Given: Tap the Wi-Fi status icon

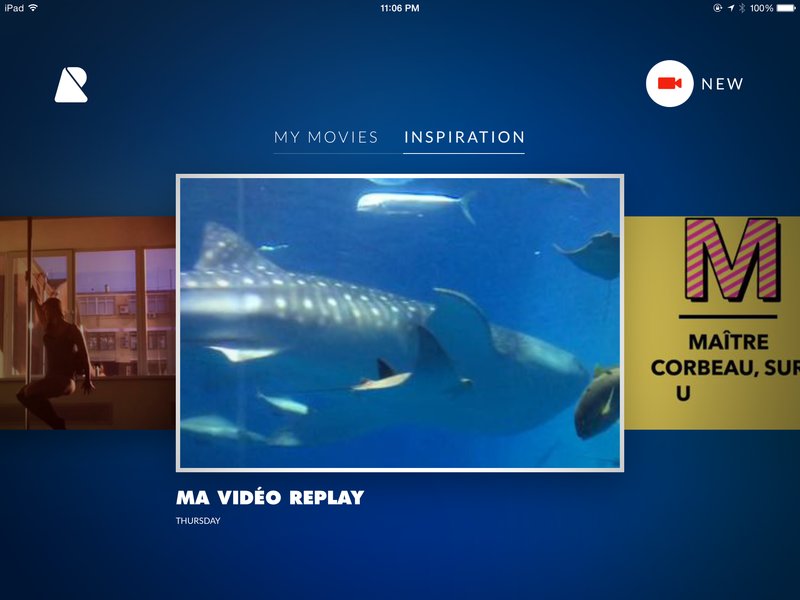Looking at the screenshot, I should [33, 8].
